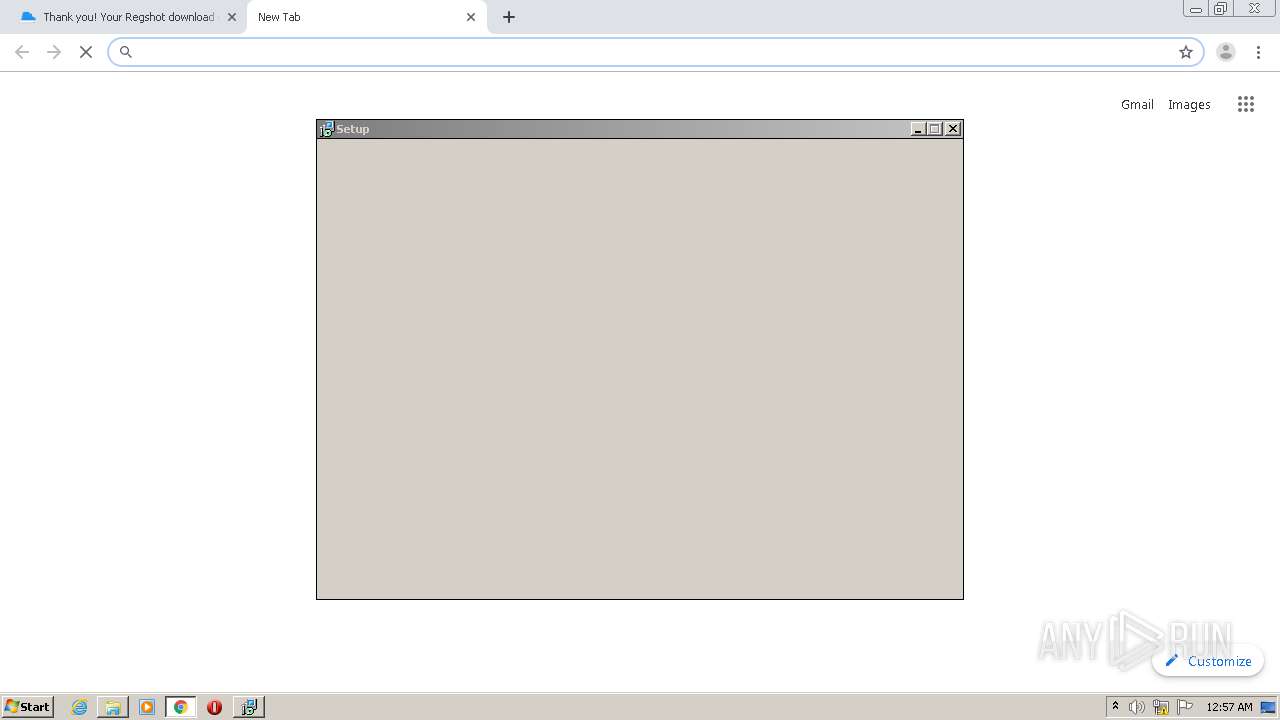
Task: Click the taskbar clock showing 12:57 AM
Action: tap(1229, 707)
